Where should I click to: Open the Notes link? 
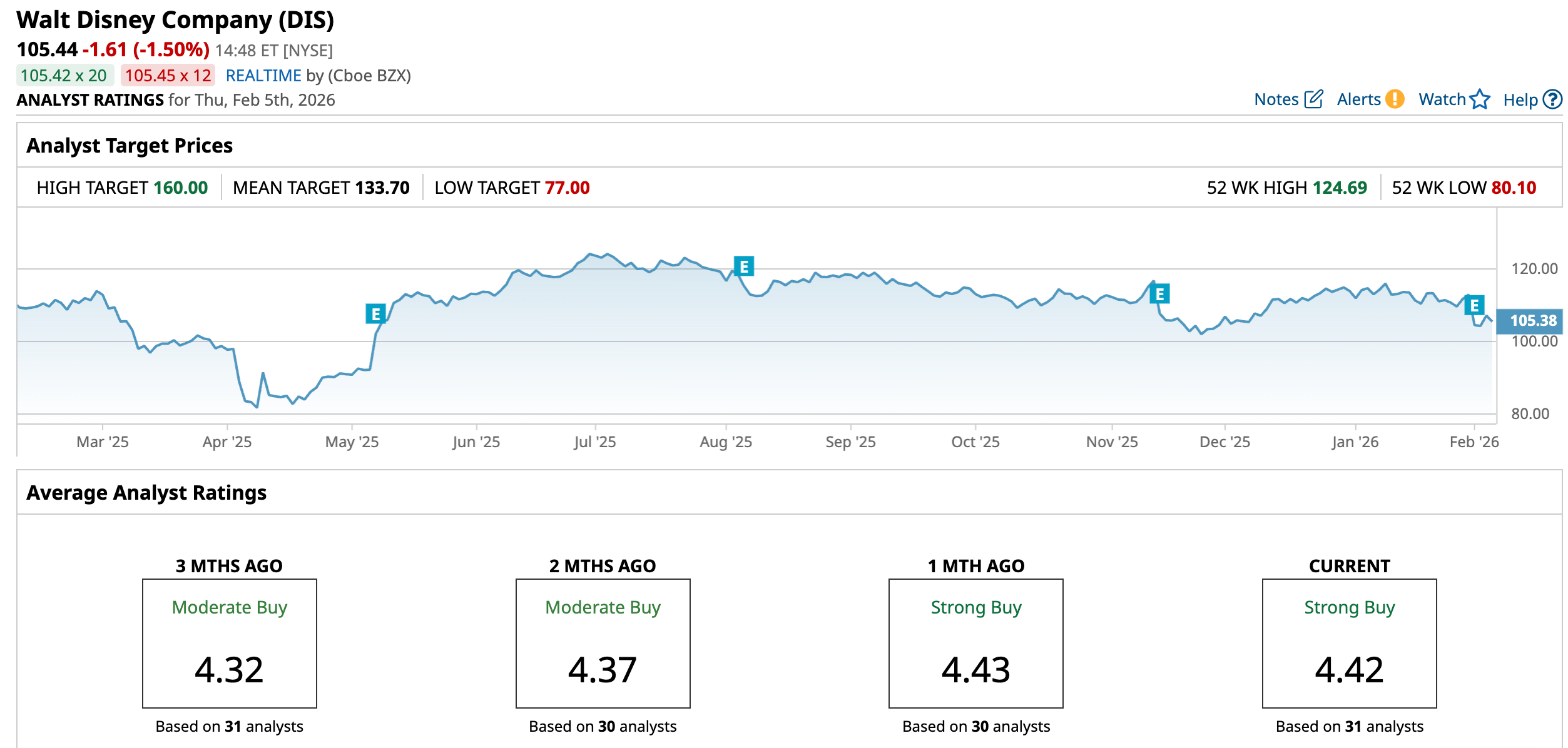[1276, 99]
